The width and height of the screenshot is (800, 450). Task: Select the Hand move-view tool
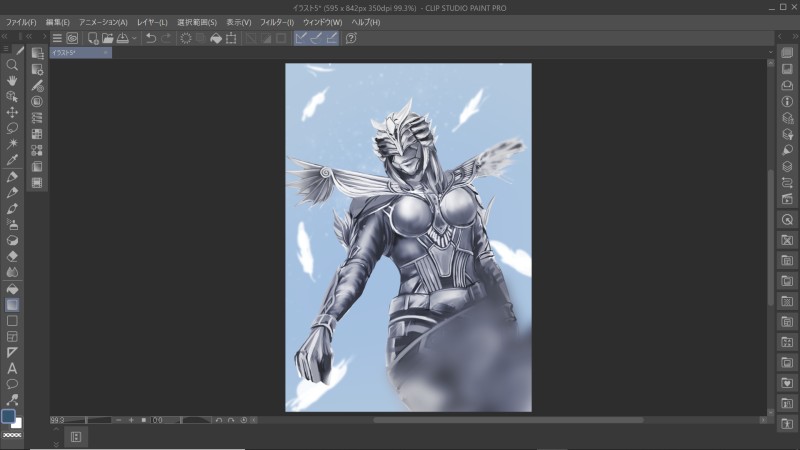[x=12, y=81]
